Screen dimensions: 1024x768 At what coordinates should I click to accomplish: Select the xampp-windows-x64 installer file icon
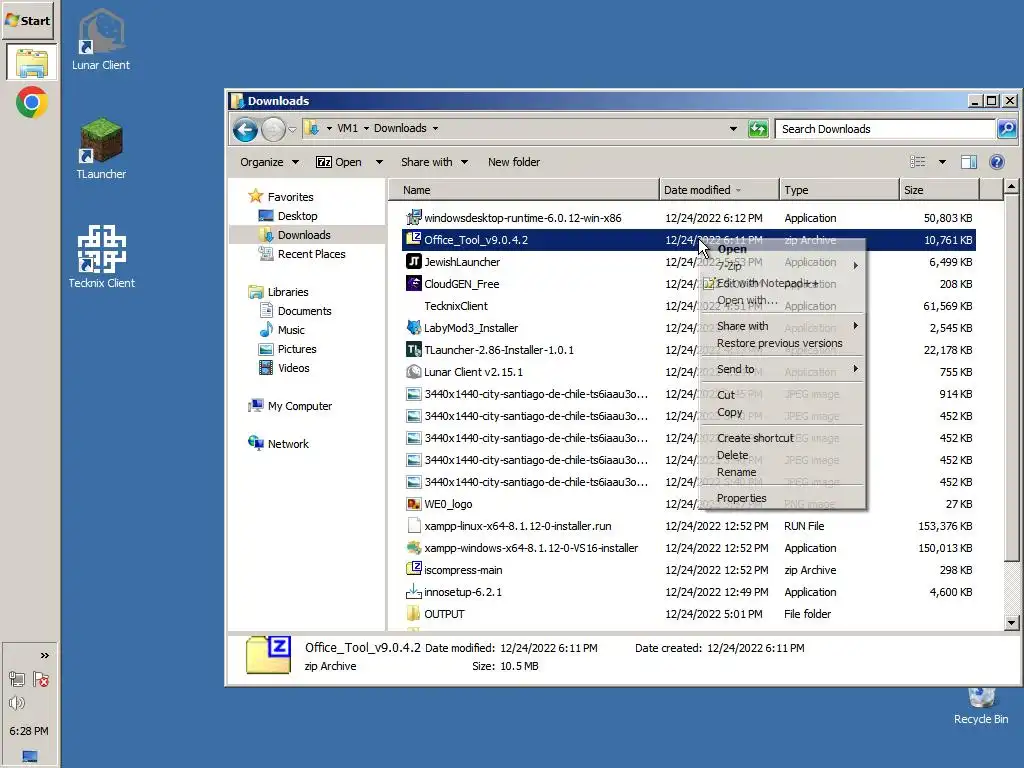(x=413, y=547)
